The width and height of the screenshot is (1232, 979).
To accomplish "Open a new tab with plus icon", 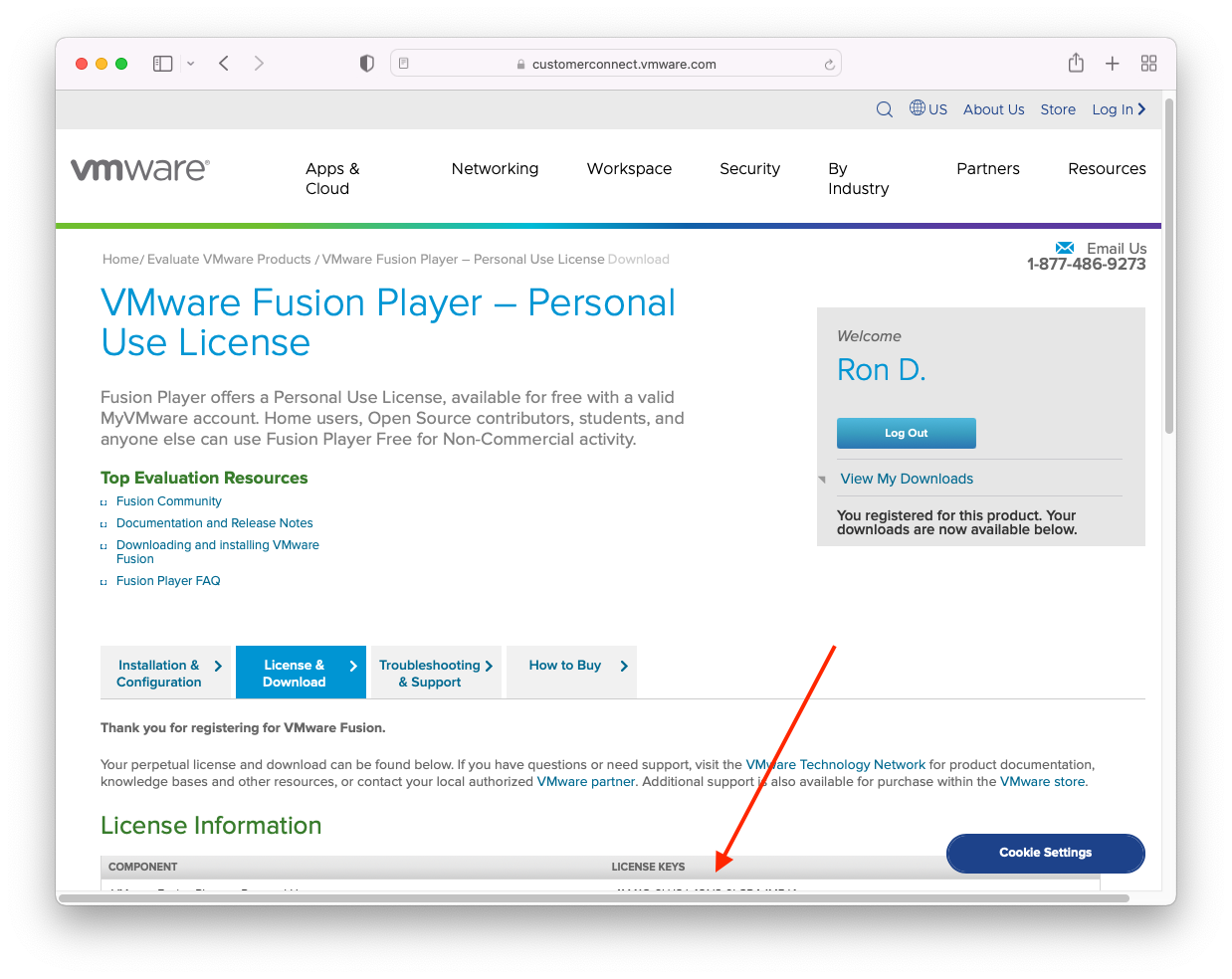I will pyautogui.click(x=1113, y=64).
